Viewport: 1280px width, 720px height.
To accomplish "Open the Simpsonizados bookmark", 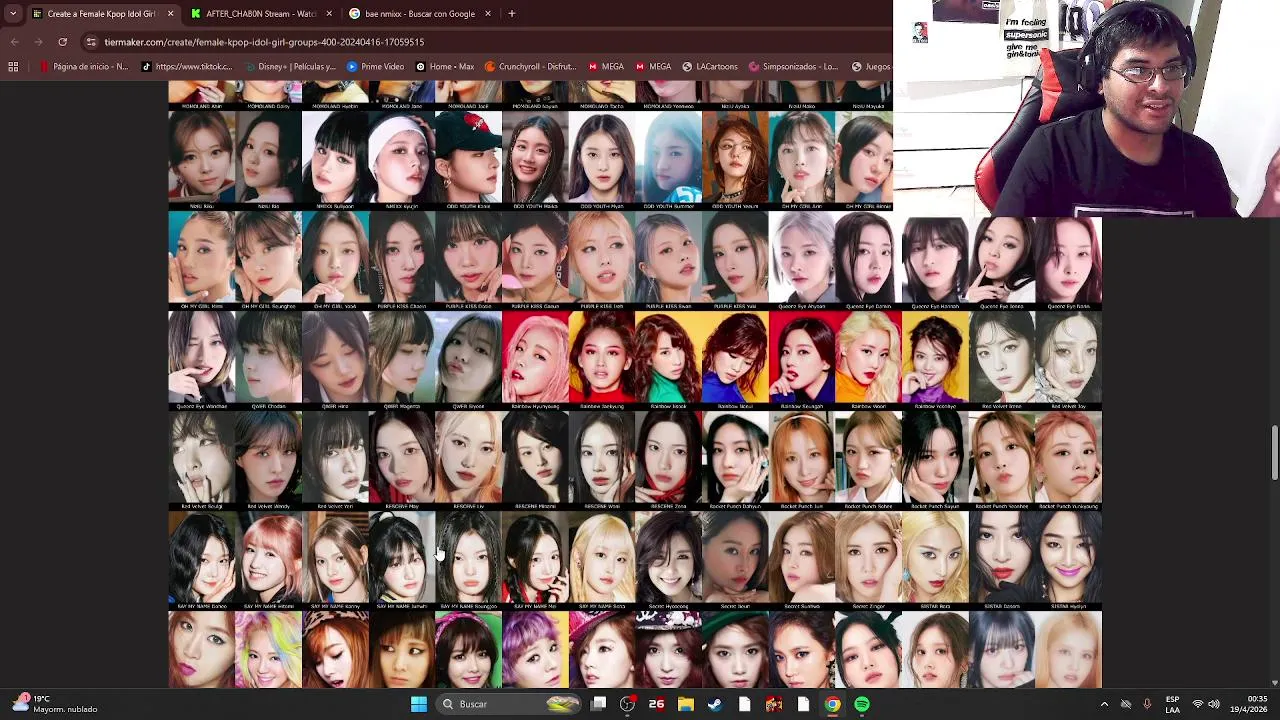I will tap(793, 67).
